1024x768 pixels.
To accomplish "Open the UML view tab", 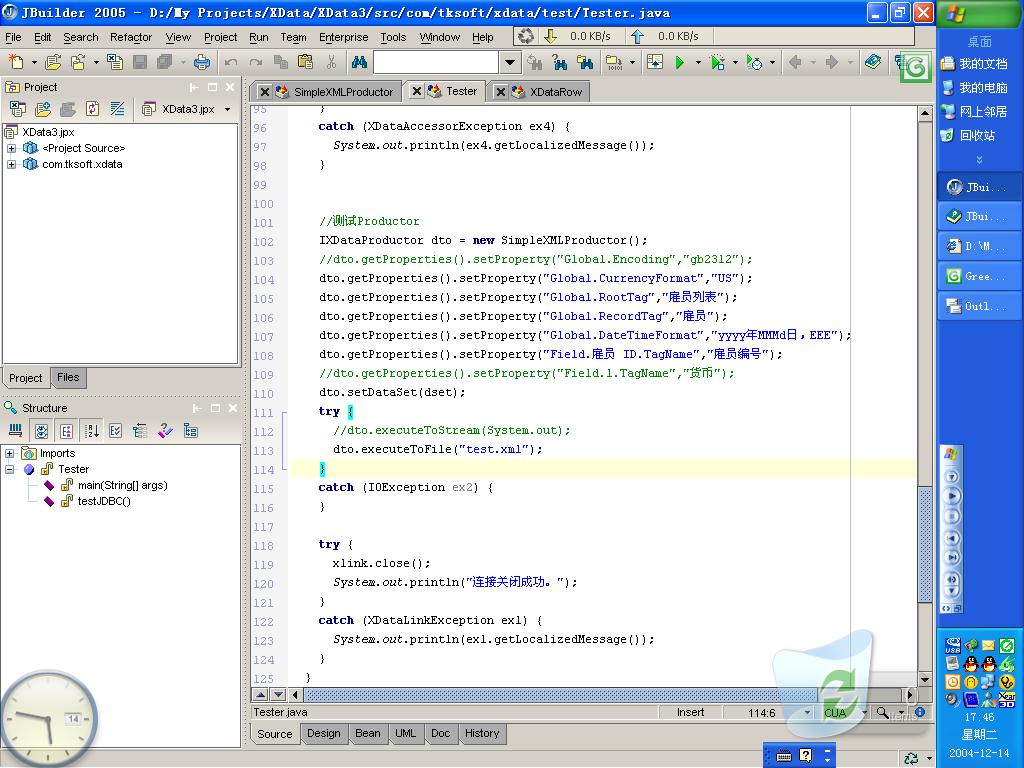I will tap(405, 733).
